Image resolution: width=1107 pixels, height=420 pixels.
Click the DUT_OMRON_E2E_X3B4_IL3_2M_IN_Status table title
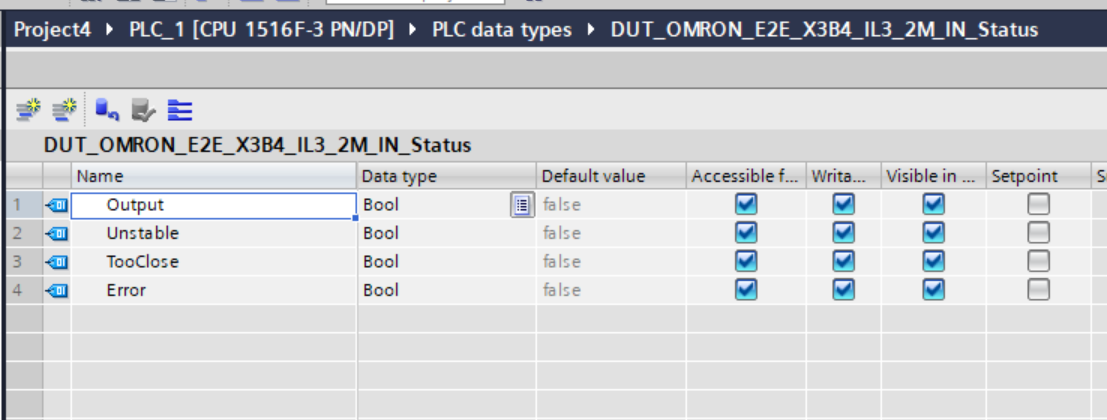[257, 145]
